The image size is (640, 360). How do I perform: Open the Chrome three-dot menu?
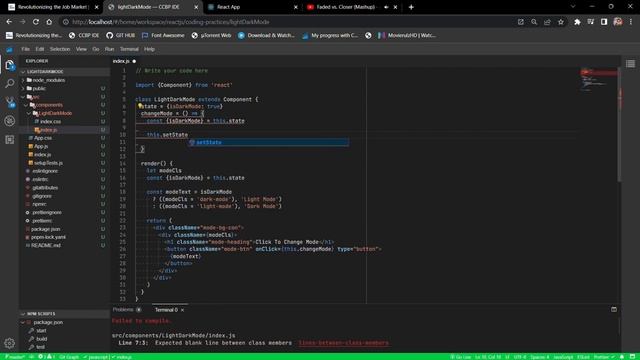631,22
